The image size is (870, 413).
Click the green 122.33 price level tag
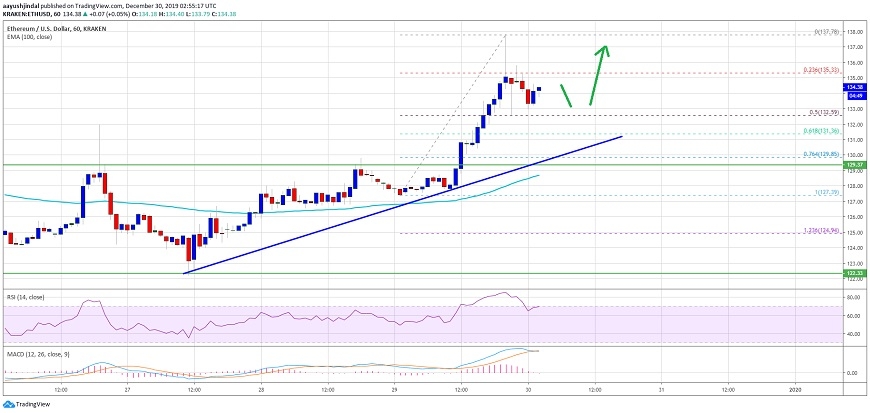[854, 273]
